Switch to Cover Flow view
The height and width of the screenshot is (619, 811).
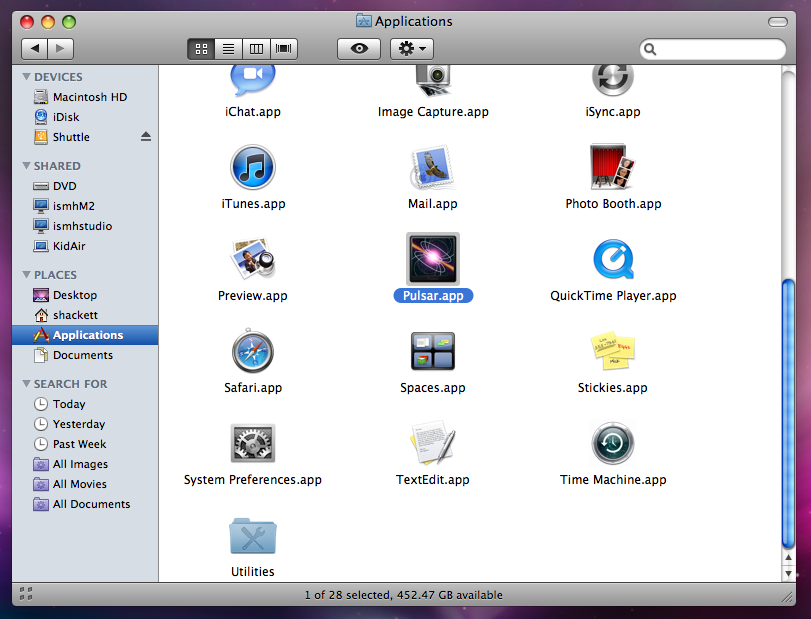click(x=283, y=49)
